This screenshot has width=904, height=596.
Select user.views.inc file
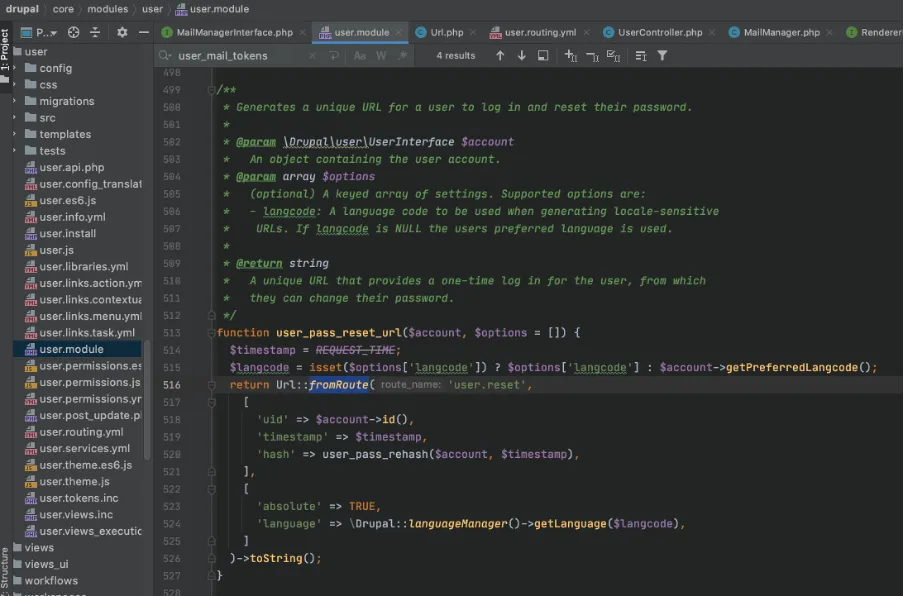pos(76,515)
